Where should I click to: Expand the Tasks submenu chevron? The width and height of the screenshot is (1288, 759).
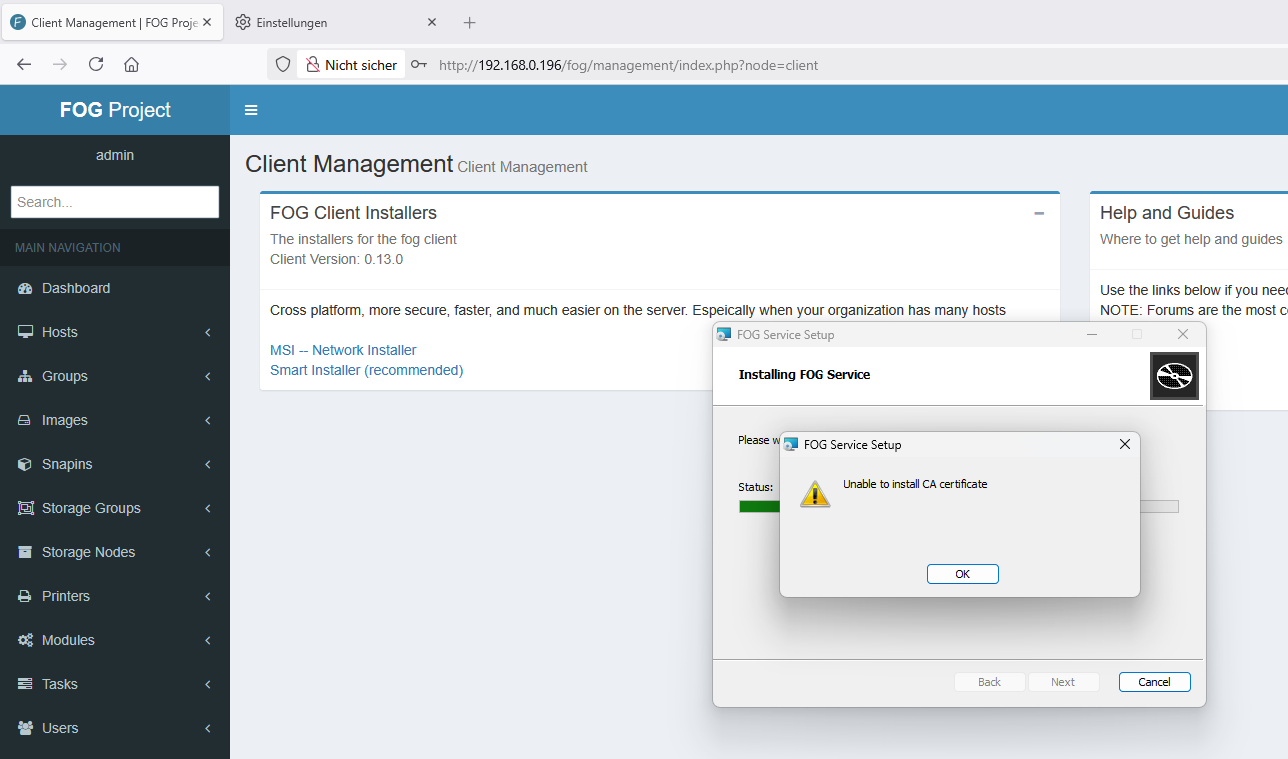(208, 684)
